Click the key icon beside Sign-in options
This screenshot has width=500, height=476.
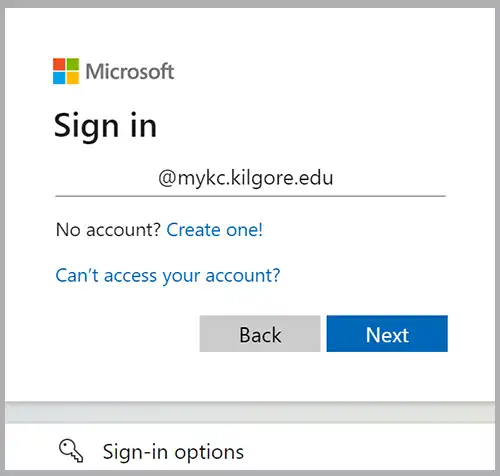71,451
